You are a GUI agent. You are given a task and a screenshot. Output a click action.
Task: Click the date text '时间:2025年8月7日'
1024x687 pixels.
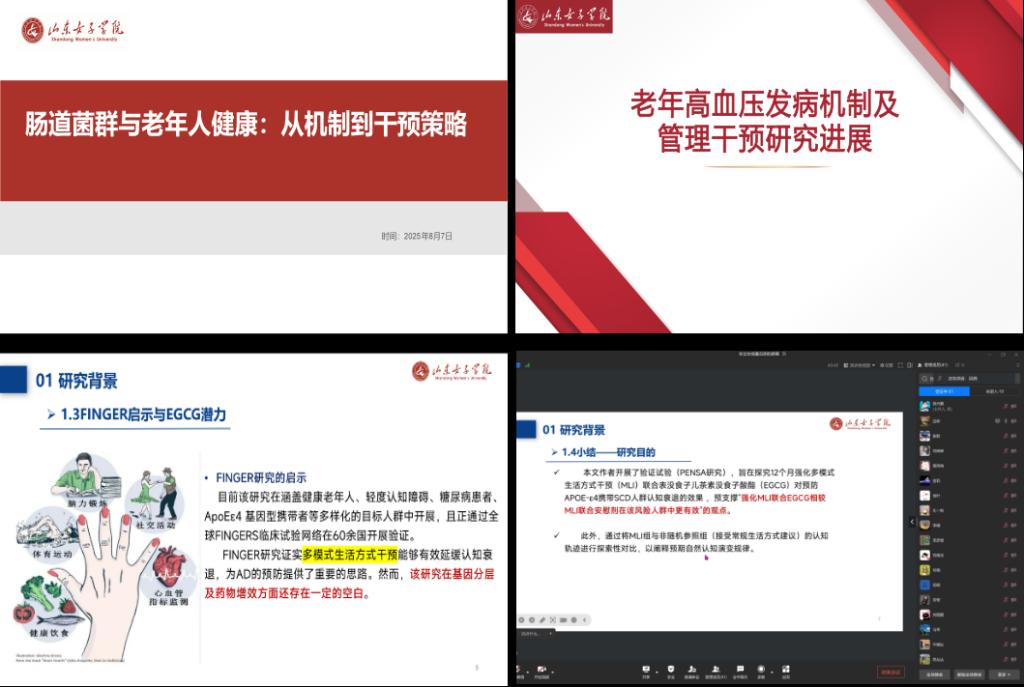417,236
